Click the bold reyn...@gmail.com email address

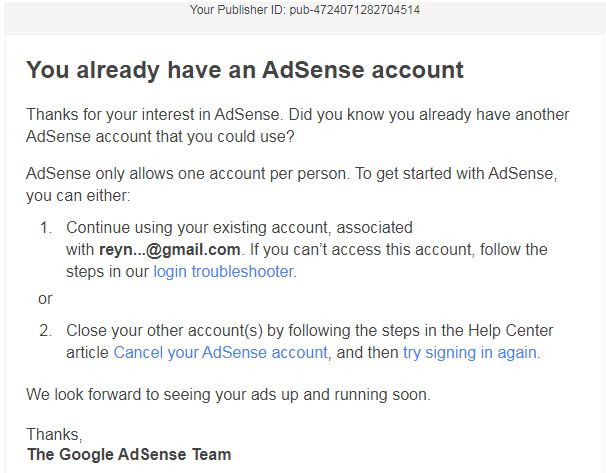[170, 249]
